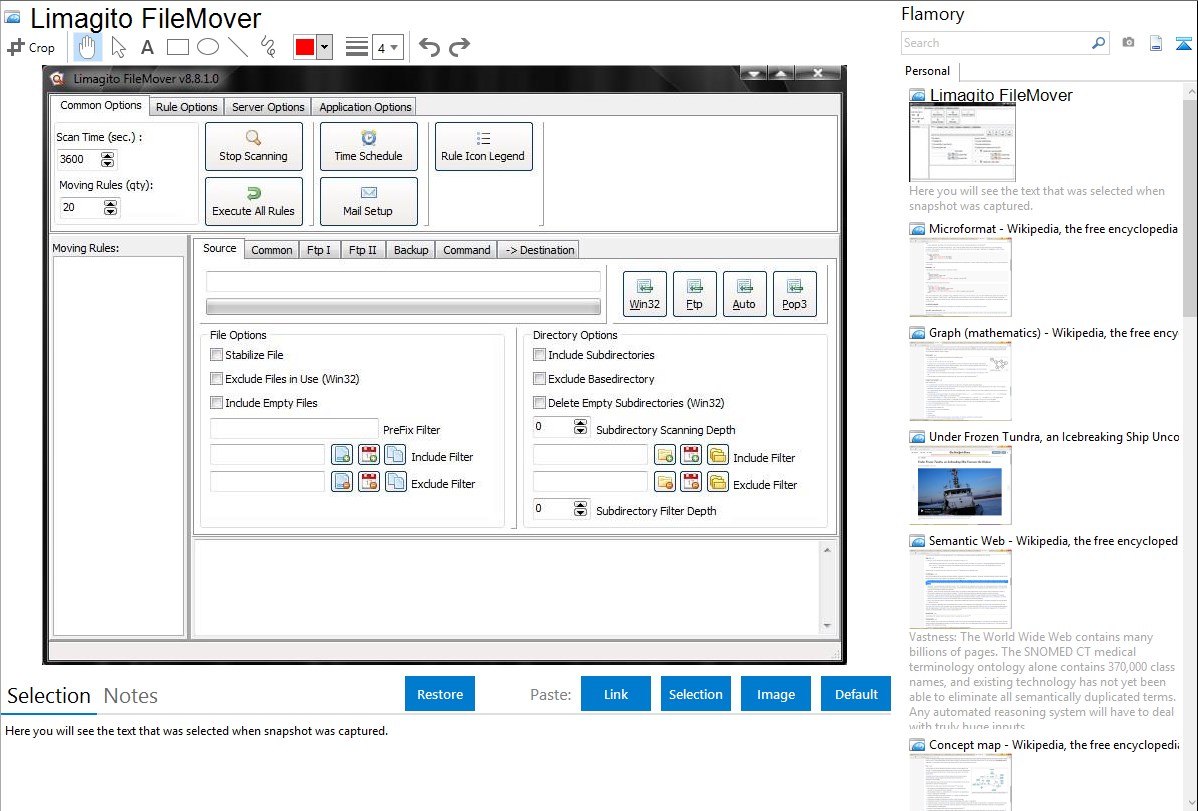Click the Paste Link button
This screenshot has width=1198, height=811.
click(x=616, y=694)
